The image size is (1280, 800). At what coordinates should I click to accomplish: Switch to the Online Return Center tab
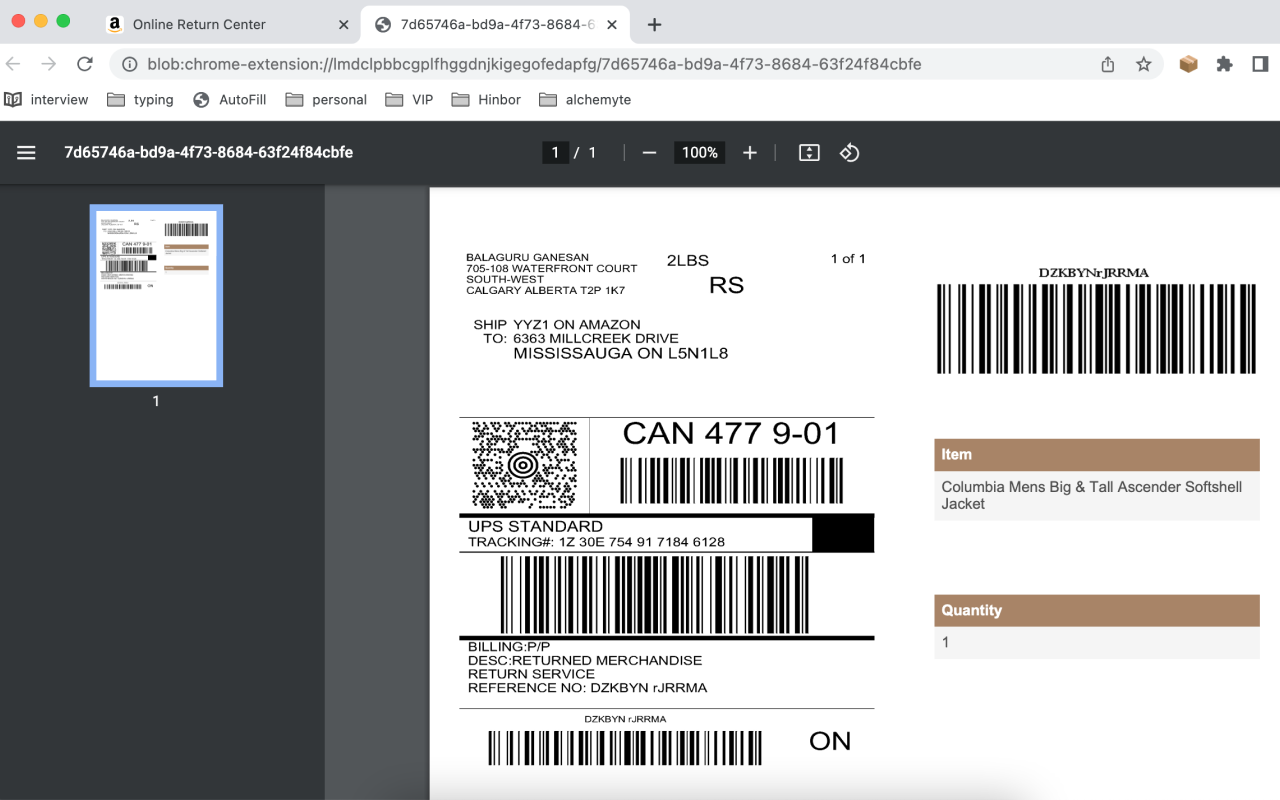coord(229,24)
